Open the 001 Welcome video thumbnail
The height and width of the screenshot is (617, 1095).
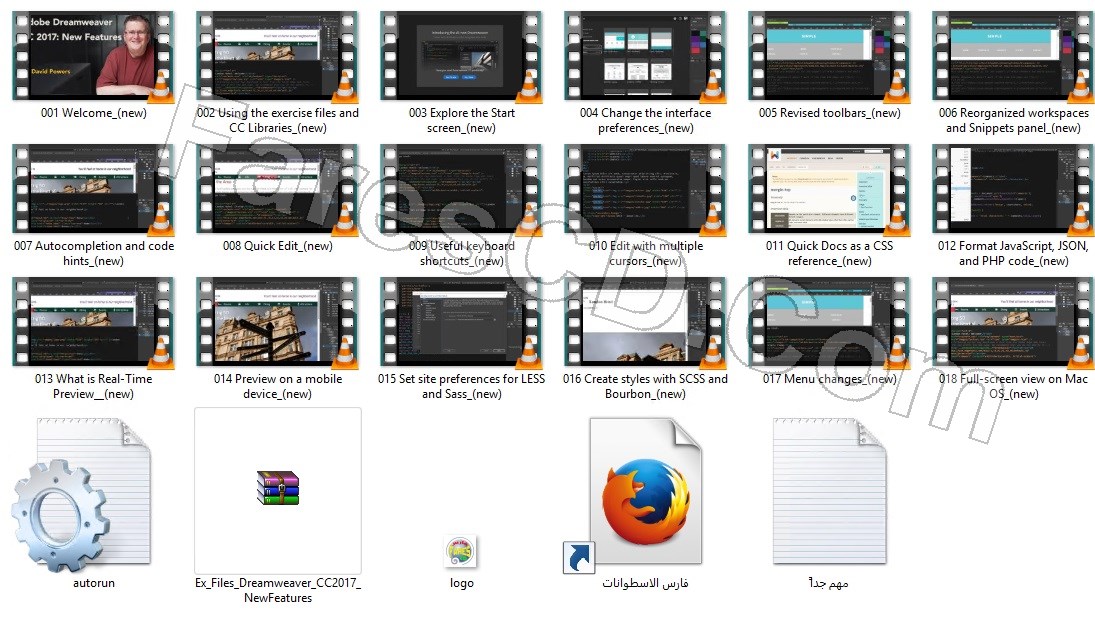click(x=93, y=56)
